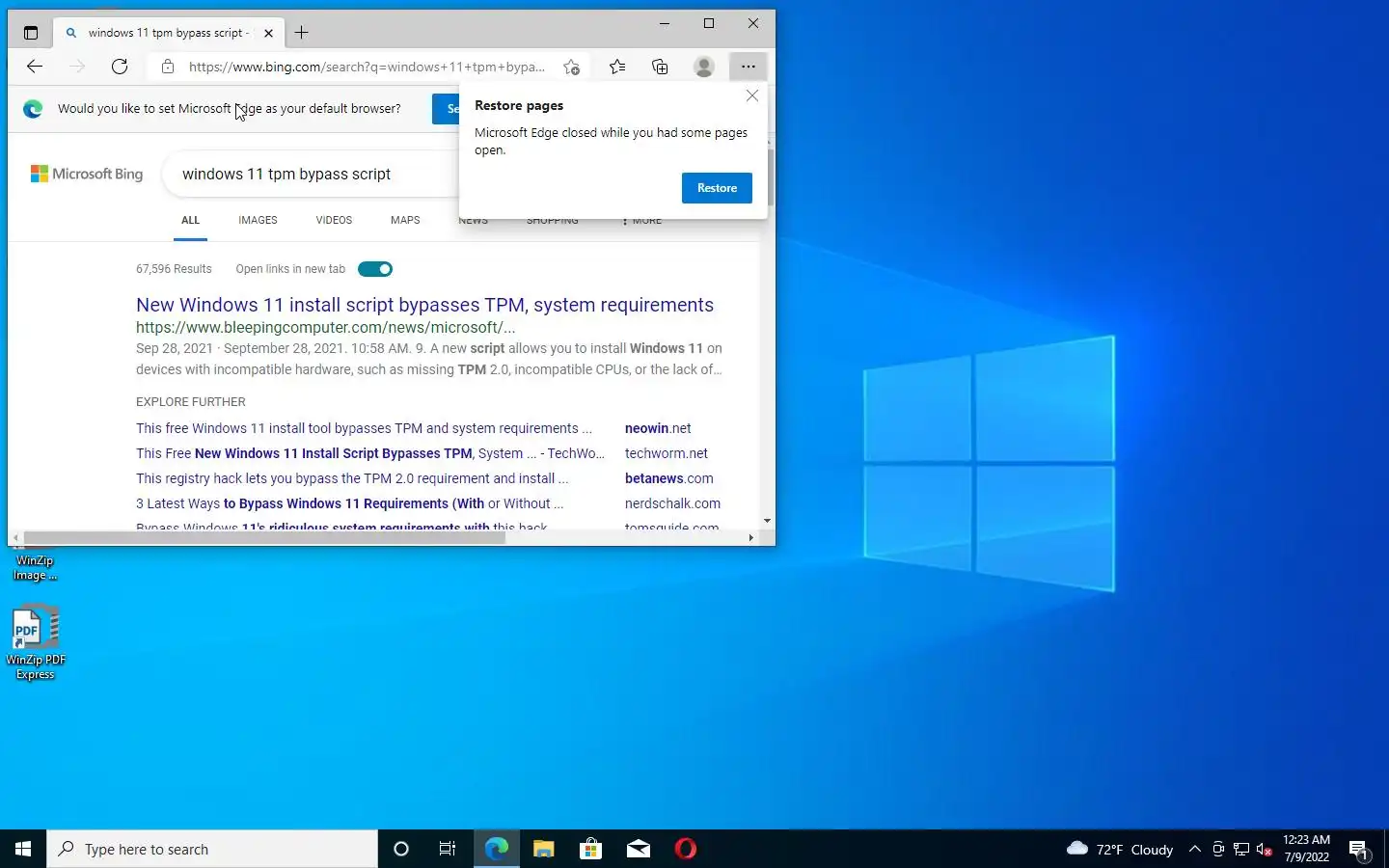Add this page to favorites star icon
The height and width of the screenshot is (868, 1389).
[x=572, y=67]
